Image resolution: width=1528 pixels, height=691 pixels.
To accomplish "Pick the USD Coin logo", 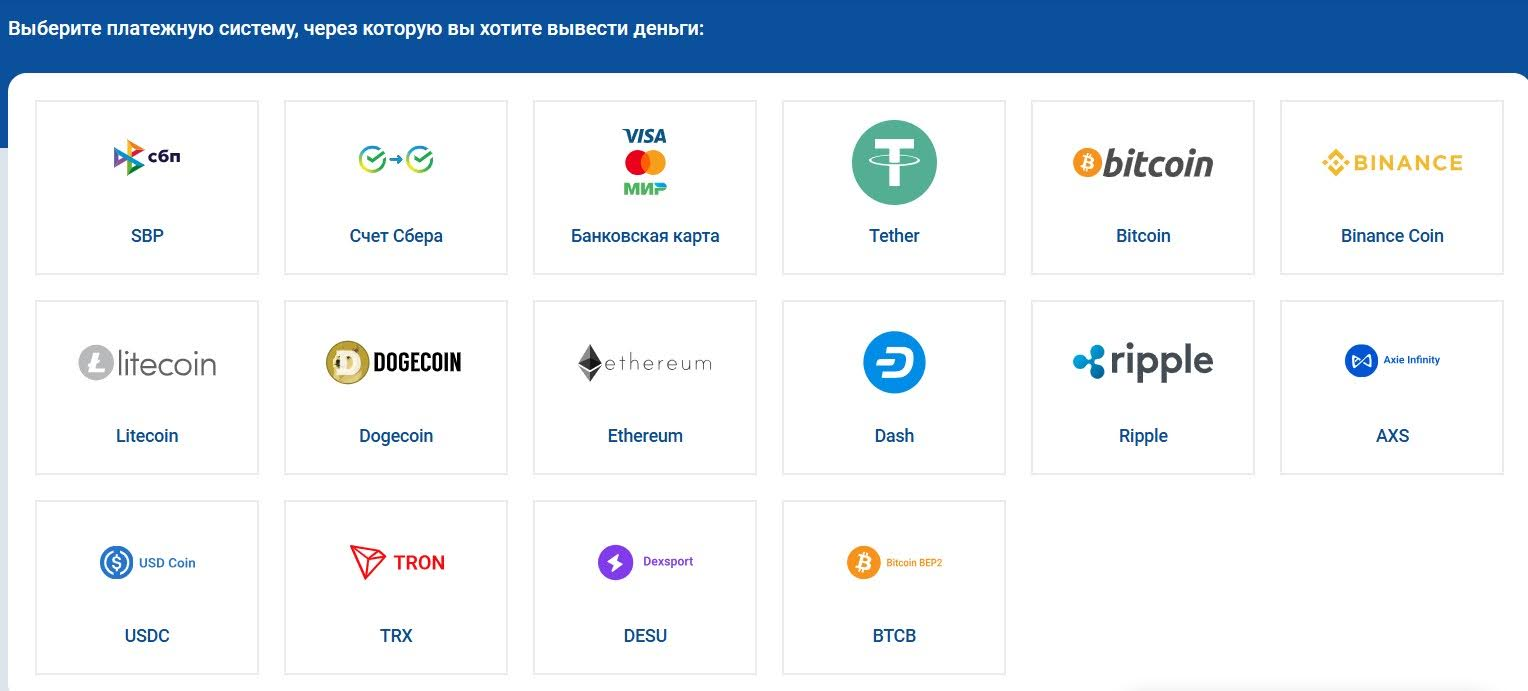I will [147, 562].
